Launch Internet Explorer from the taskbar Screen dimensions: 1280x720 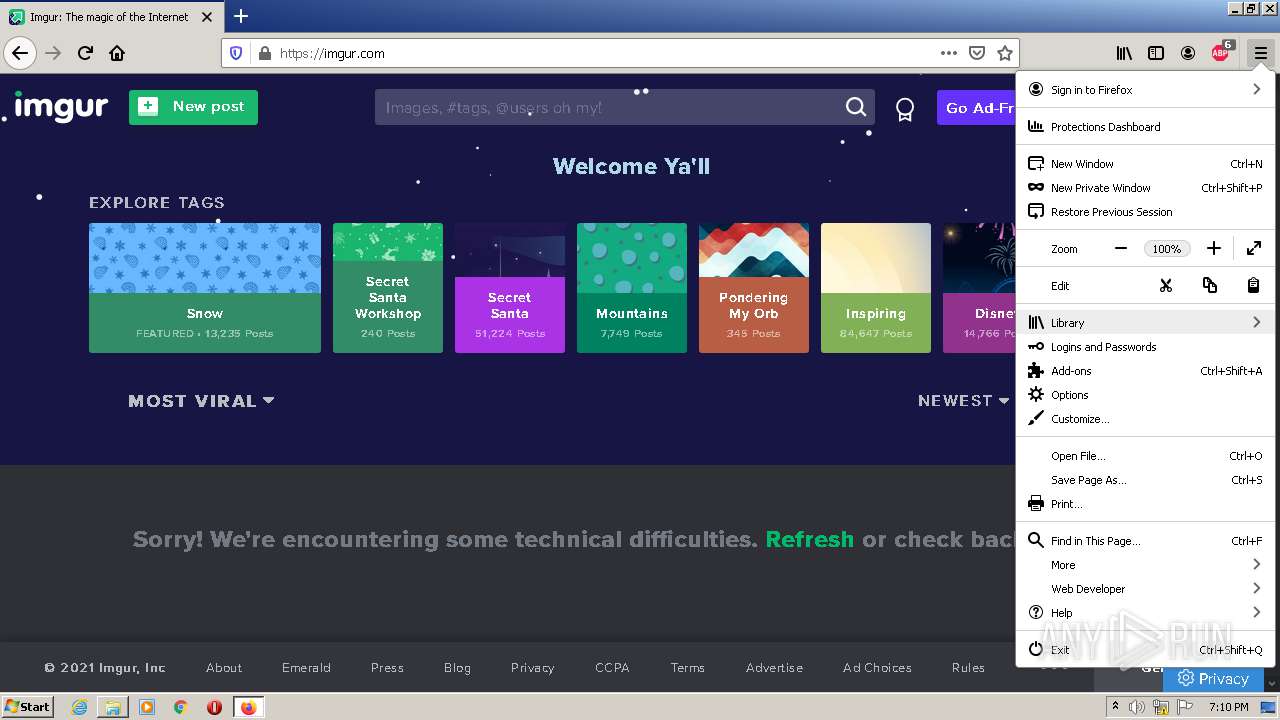[79, 707]
